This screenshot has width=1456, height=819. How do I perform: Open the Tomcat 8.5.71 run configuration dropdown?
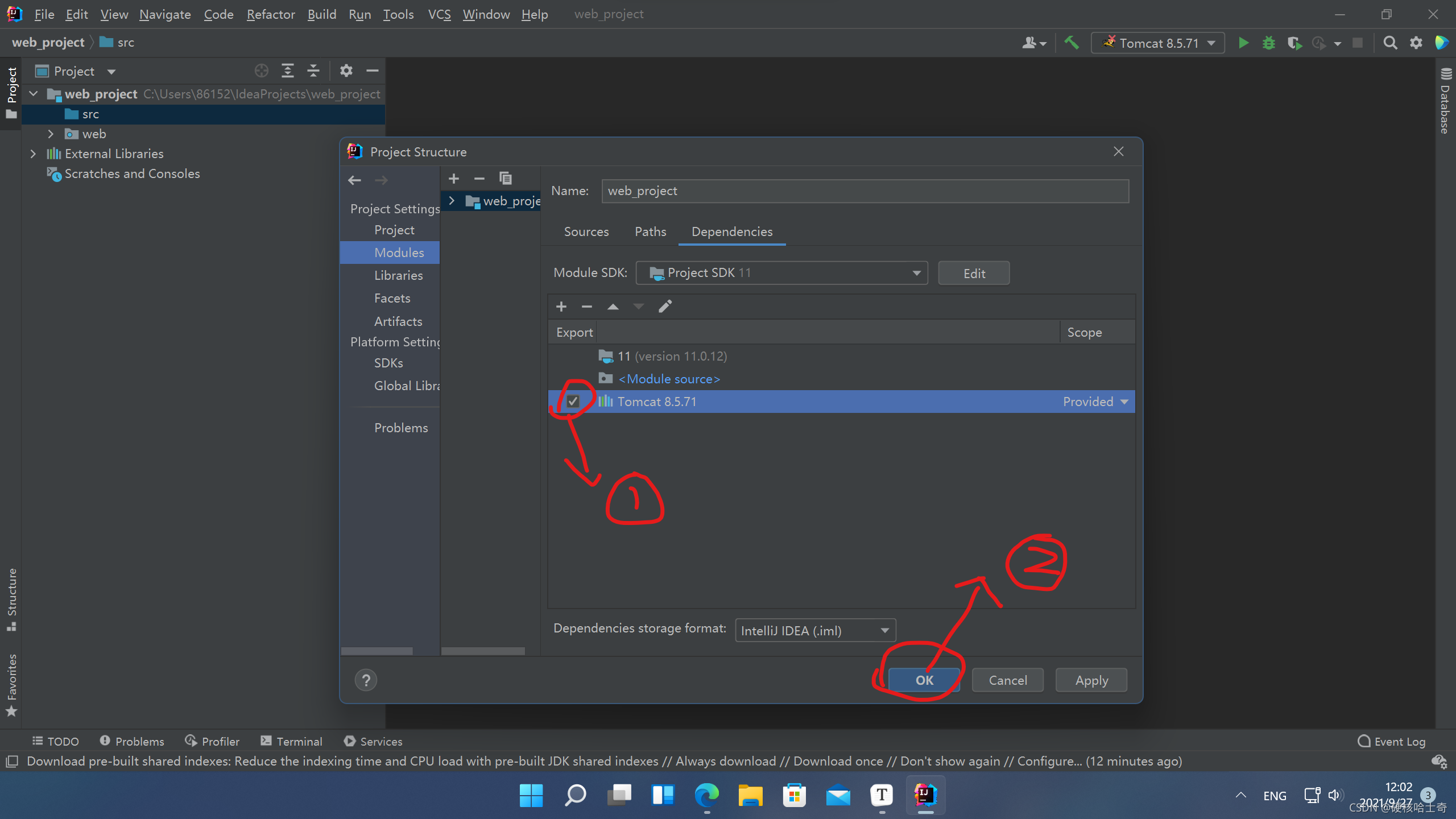coord(1157,43)
